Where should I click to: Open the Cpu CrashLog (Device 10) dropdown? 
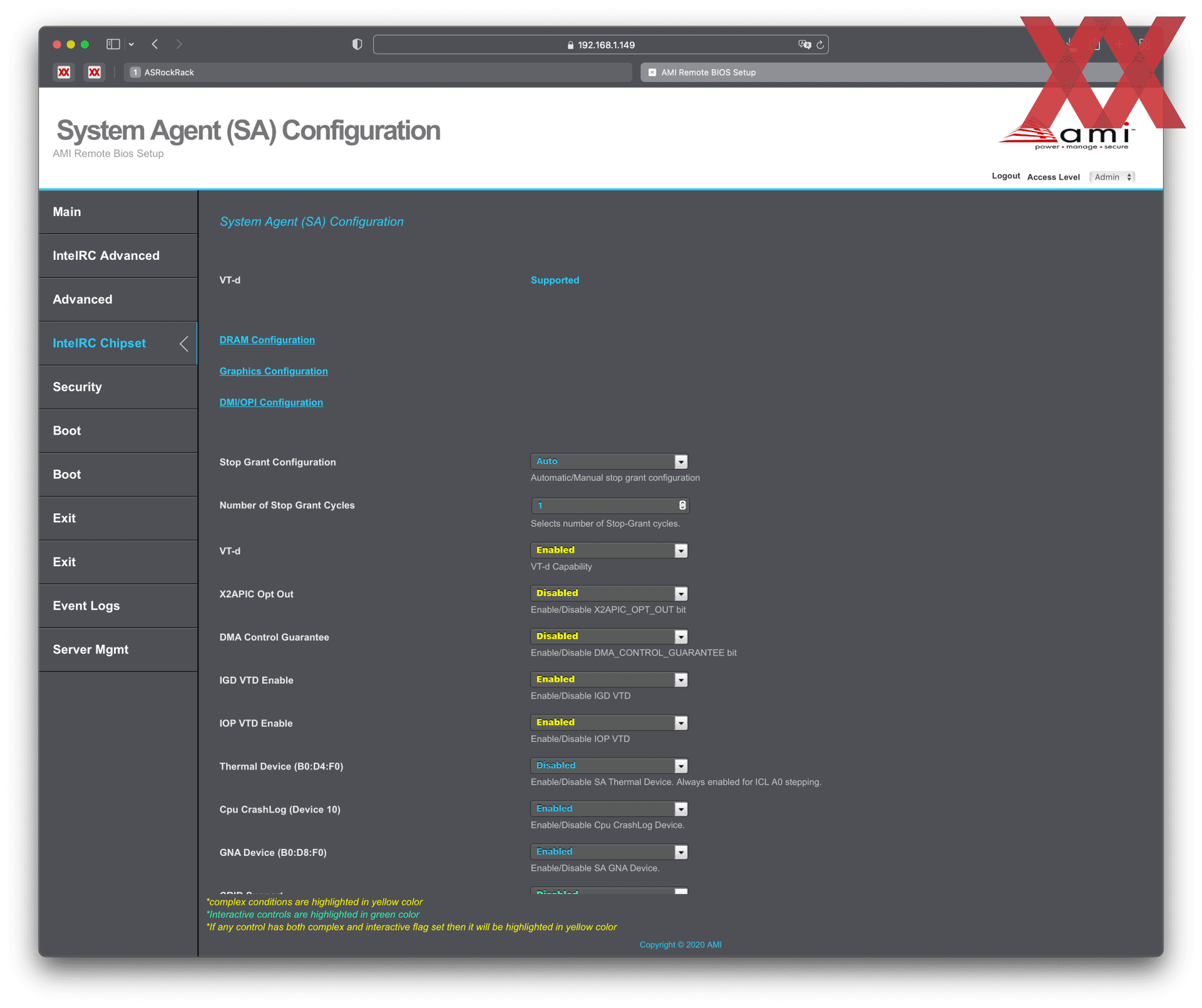pyautogui.click(x=609, y=809)
